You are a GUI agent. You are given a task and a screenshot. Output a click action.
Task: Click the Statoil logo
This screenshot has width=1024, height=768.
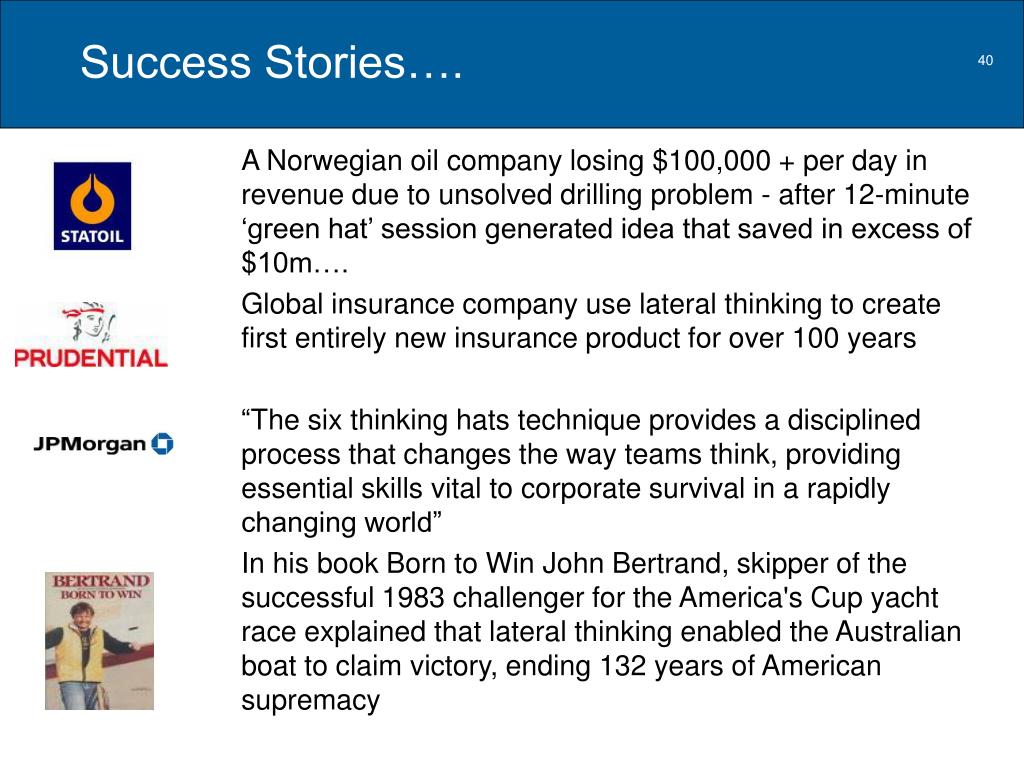pyautogui.click(x=92, y=206)
